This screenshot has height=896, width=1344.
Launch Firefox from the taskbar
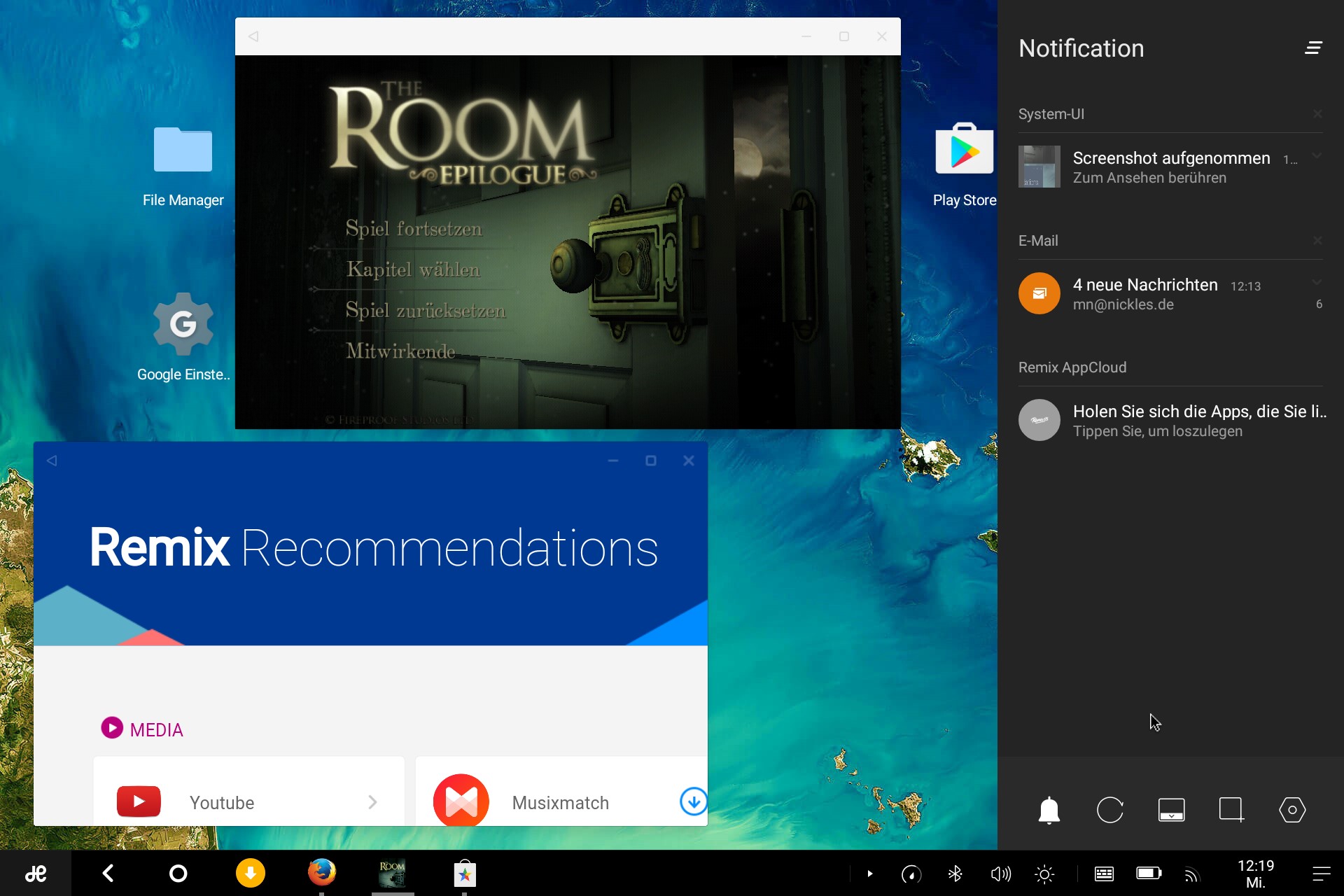(x=322, y=873)
